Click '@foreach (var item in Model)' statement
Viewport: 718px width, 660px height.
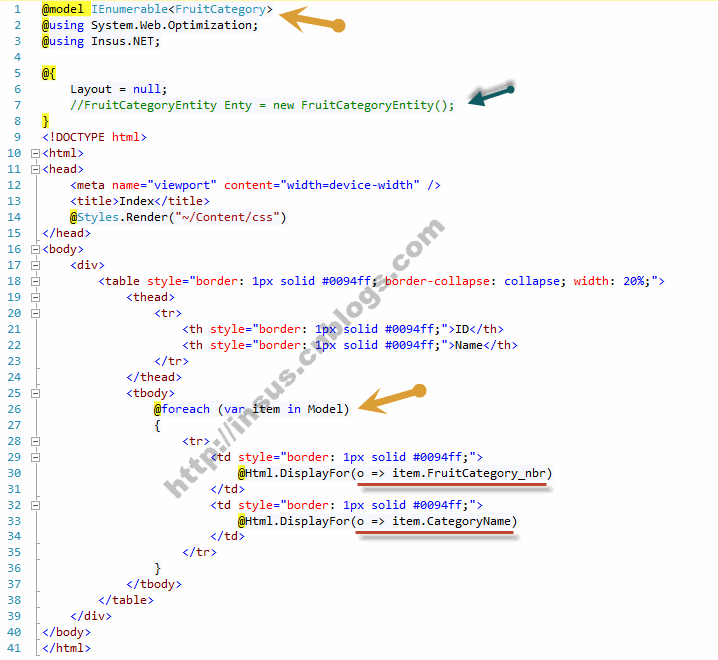(x=251, y=409)
